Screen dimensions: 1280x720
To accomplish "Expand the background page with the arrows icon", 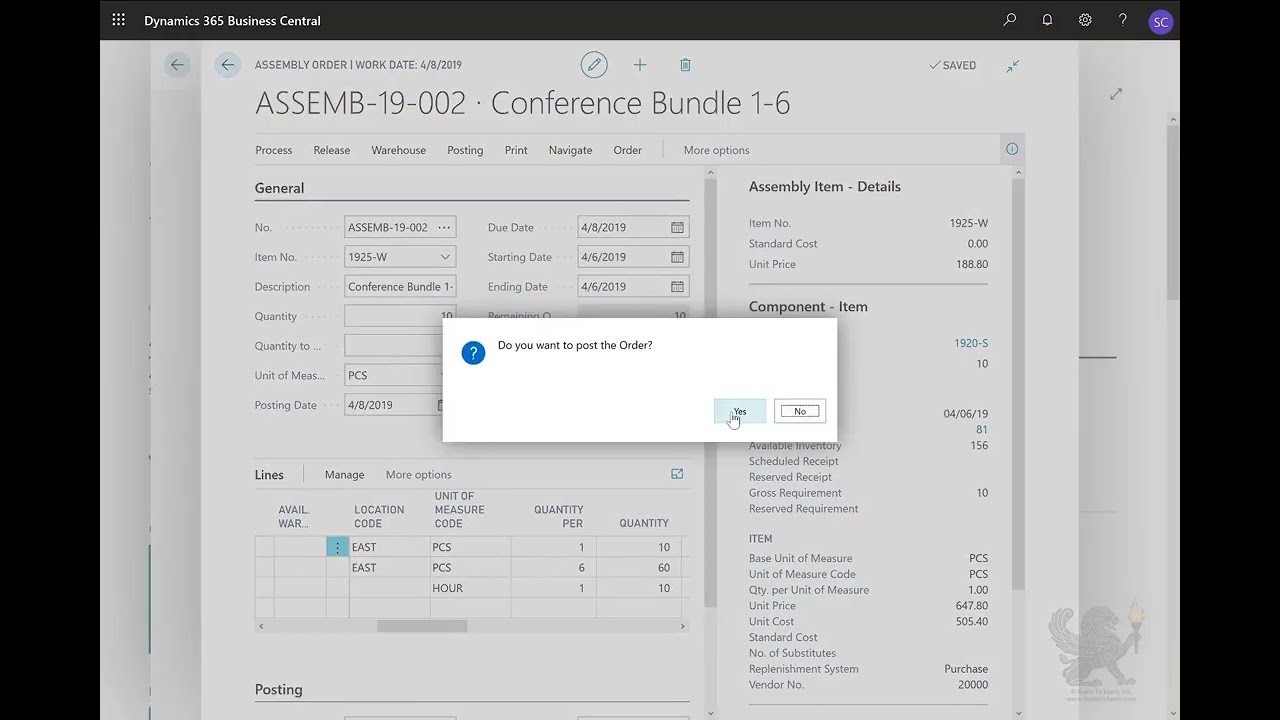I will coord(1116,94).
